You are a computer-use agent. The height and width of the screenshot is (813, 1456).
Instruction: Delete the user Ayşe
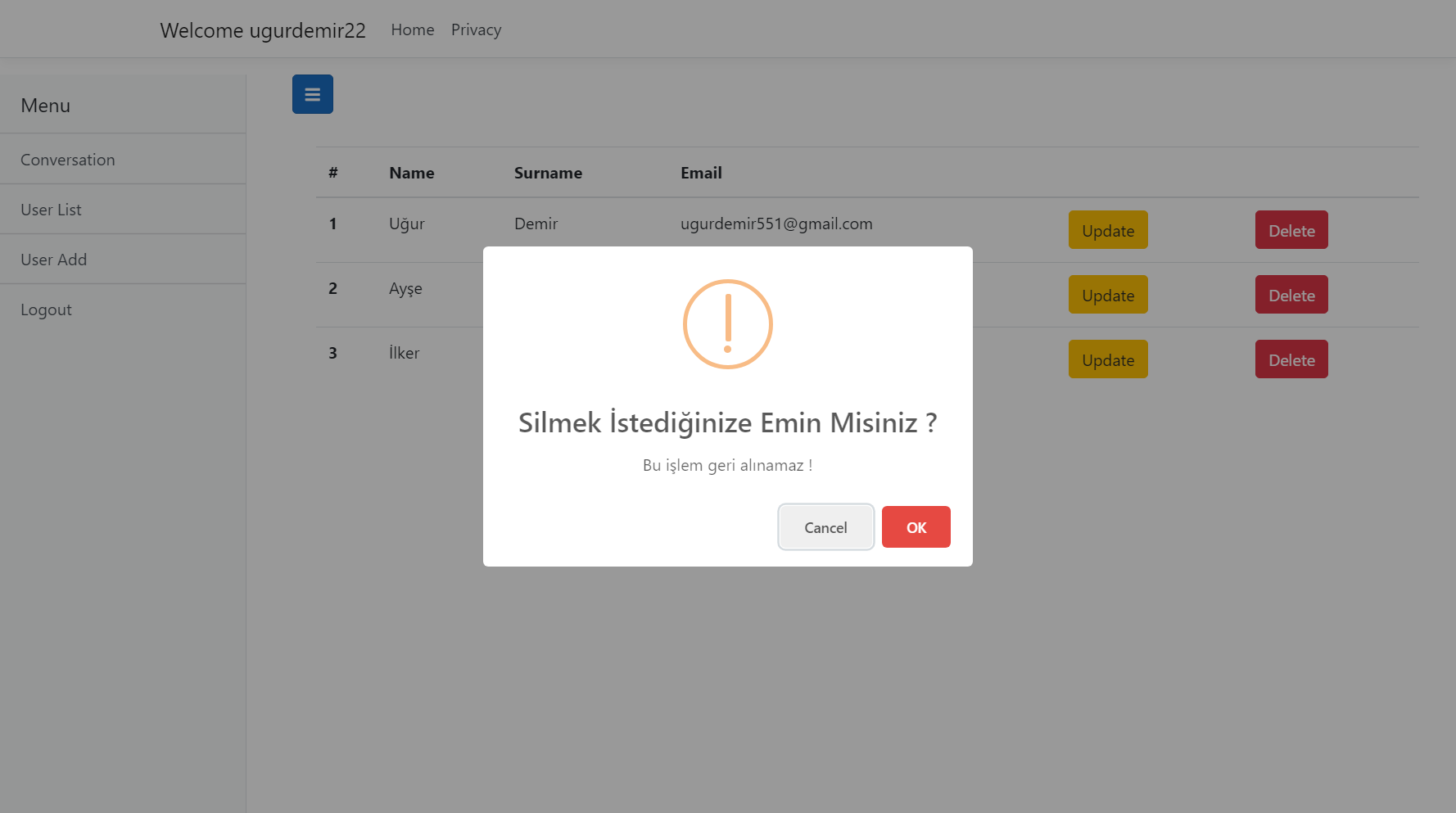click(x=1291, y=295)
